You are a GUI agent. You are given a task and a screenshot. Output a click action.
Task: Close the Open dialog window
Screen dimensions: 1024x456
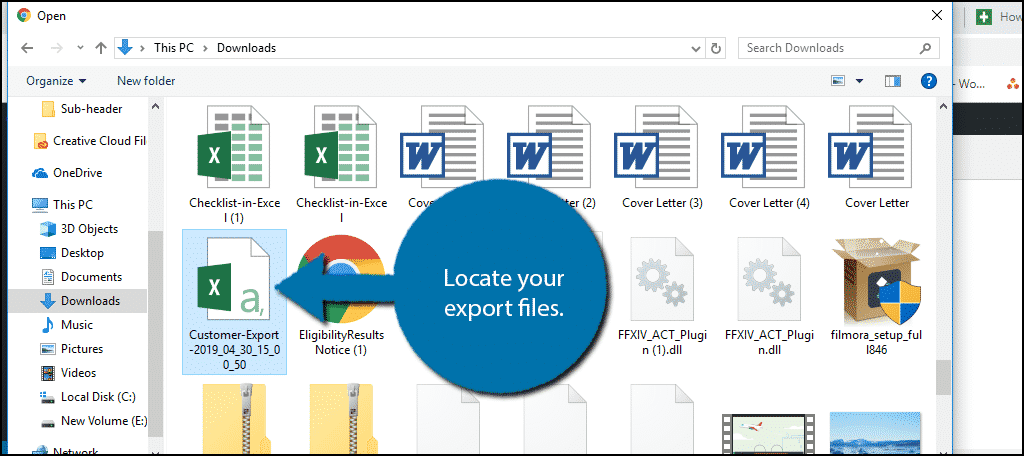pyautogui.click(x=936, y=15)
